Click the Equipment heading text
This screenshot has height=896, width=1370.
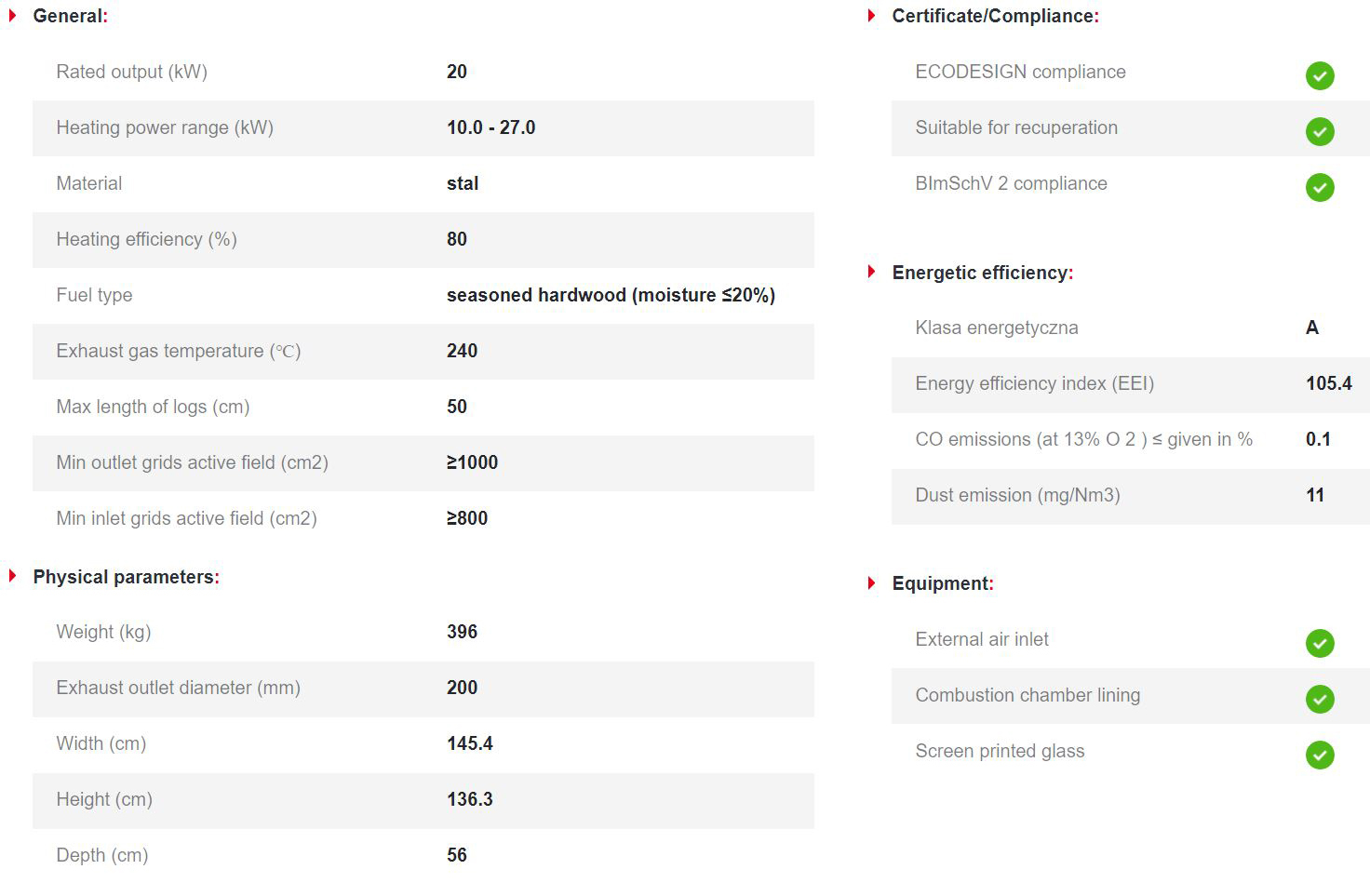941,583
